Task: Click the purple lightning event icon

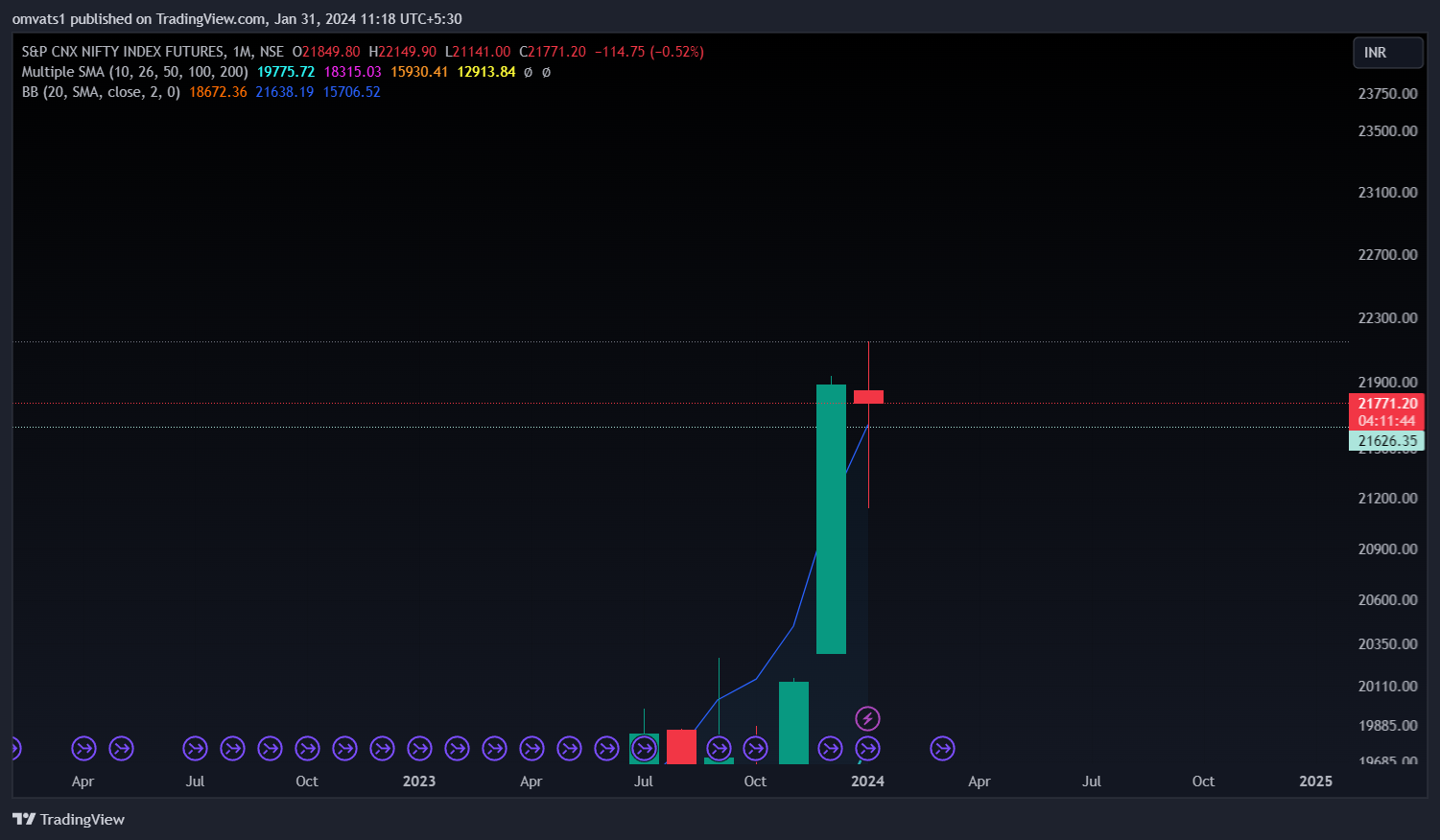Action: pos(867,718)
